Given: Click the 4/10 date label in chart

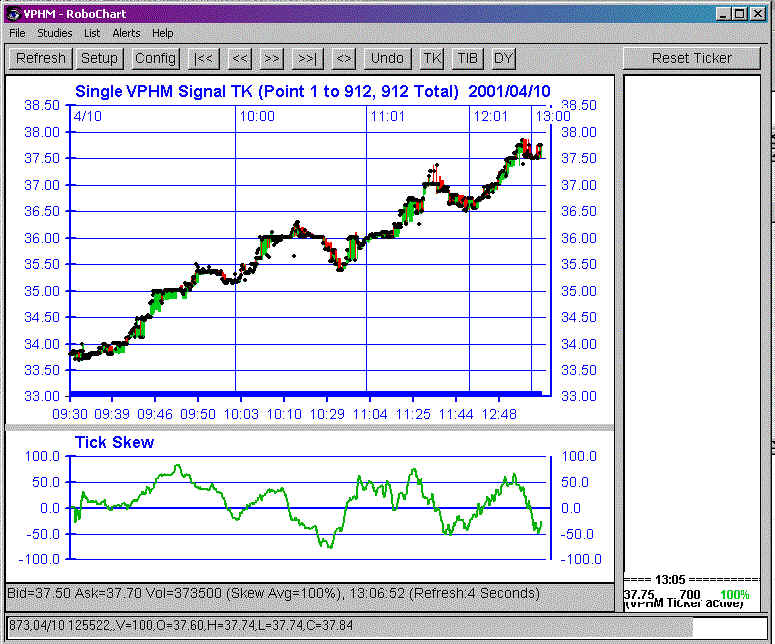Looking at the screenshot, I should tap(87, 116).
